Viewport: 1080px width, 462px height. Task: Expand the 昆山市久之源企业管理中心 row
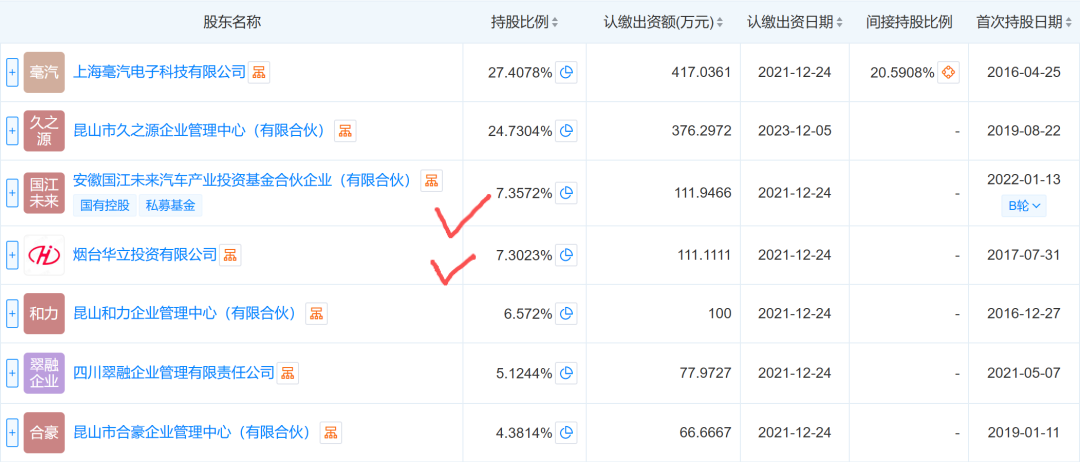pos(12,131)
